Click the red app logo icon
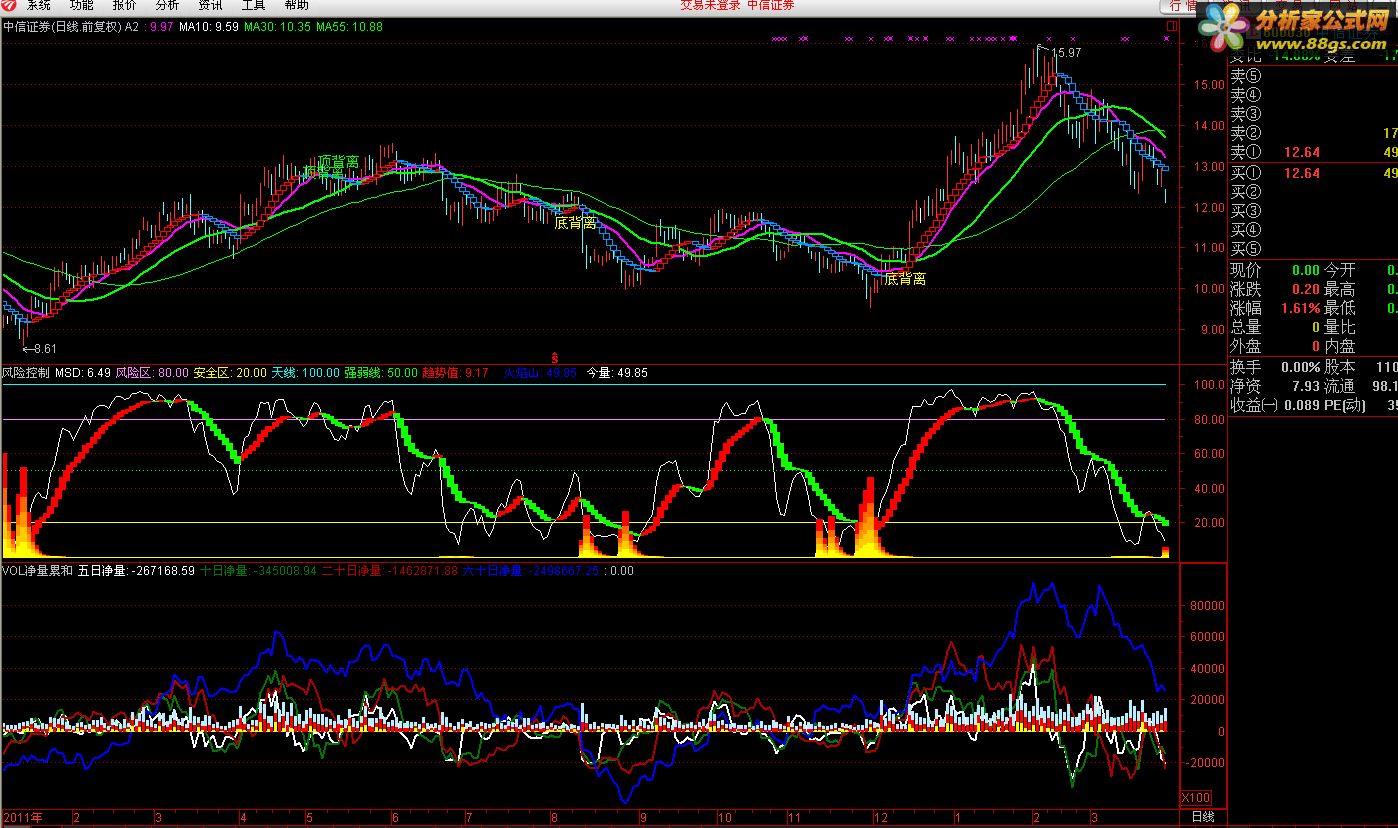1398x828 pixels. [8, 6]
